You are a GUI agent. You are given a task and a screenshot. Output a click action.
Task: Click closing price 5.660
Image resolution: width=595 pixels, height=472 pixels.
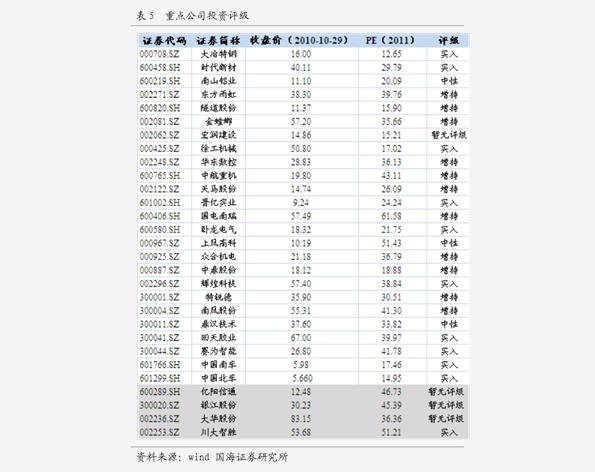302,378
